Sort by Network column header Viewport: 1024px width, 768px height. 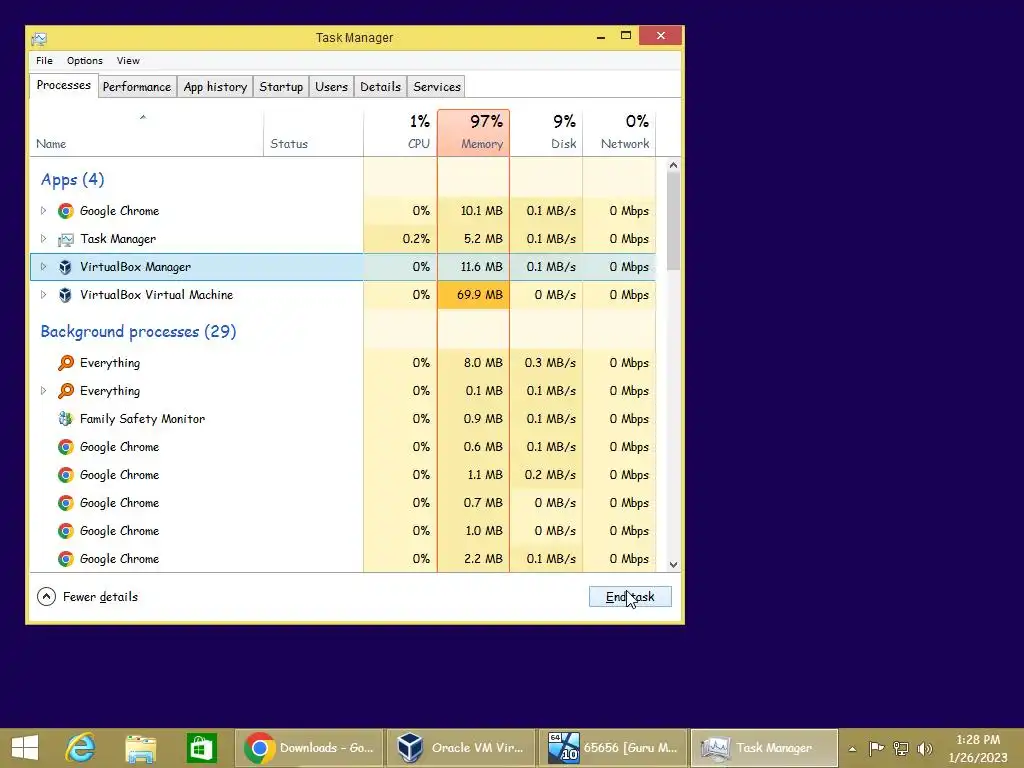pyautogui.click(x=619, y=133)
